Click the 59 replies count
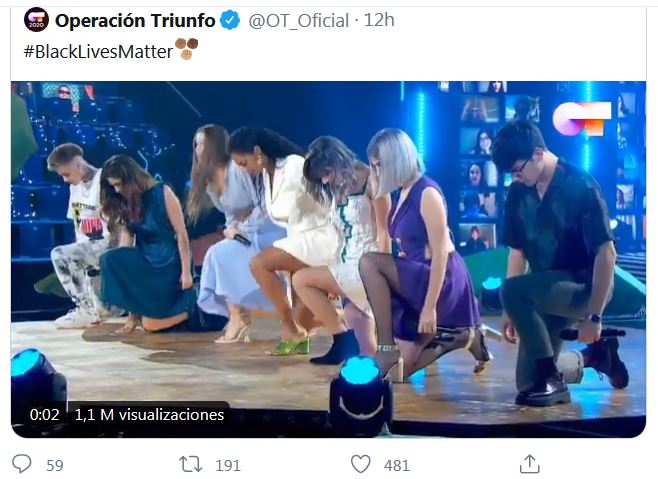This screenshot has width=658, height=479. 55,465
